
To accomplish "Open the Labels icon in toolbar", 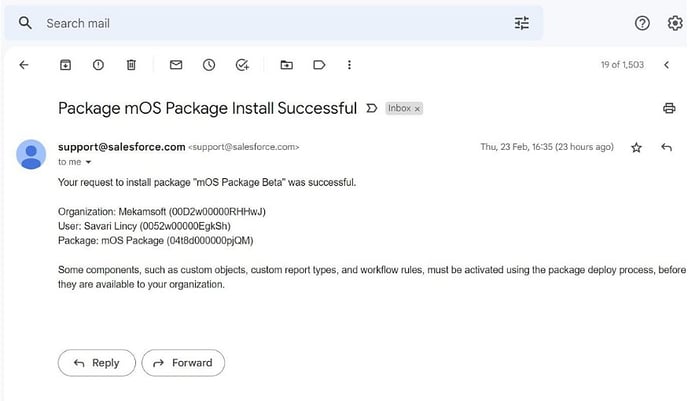I will (x=319, y=65).
